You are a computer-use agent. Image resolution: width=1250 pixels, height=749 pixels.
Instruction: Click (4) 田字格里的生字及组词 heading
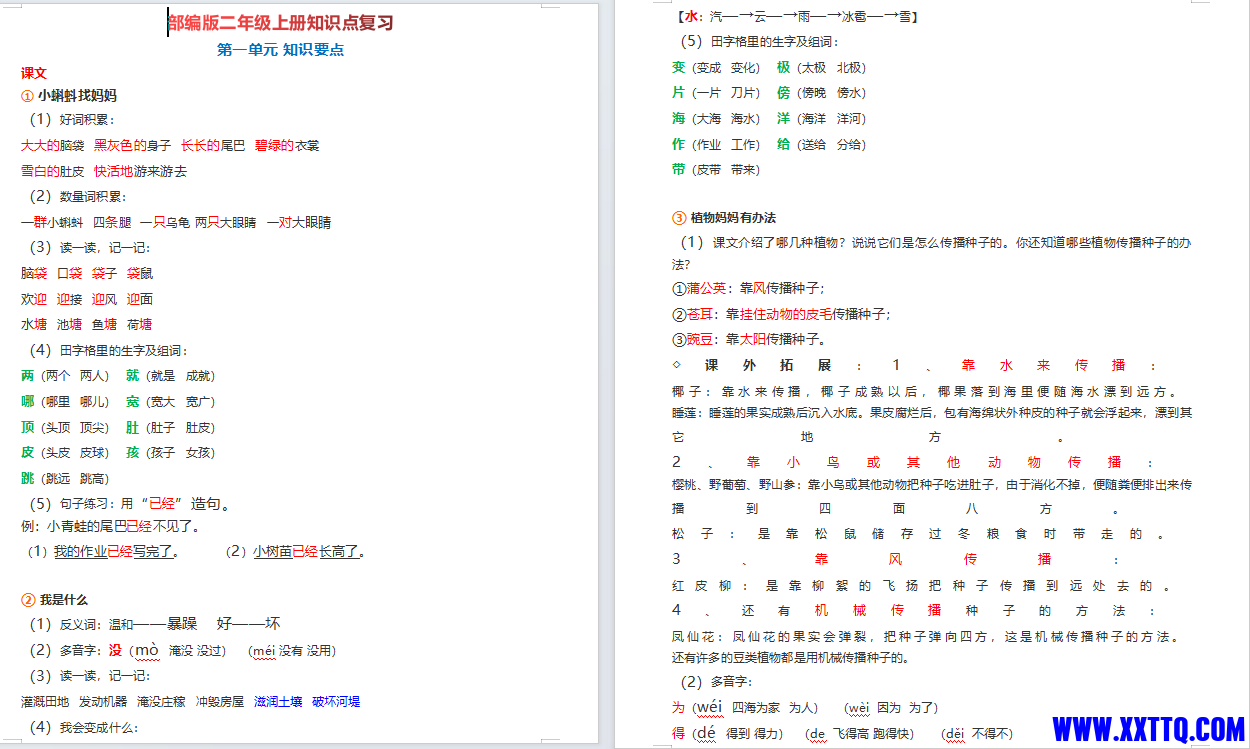pyautogui.click(x=109, y=350)
